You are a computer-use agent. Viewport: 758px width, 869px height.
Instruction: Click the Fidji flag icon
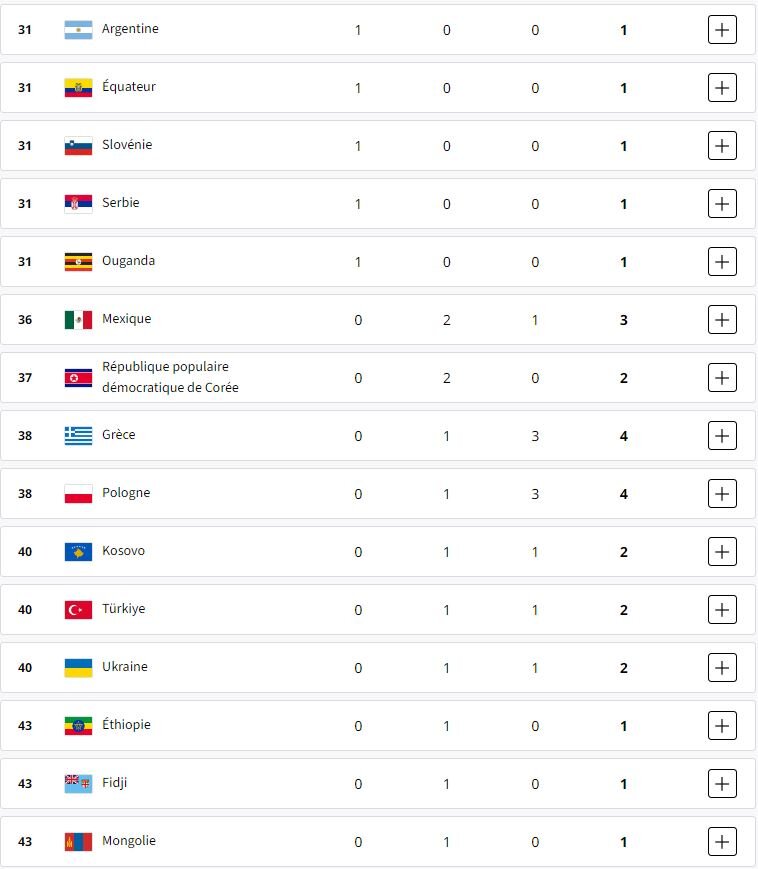78,784
